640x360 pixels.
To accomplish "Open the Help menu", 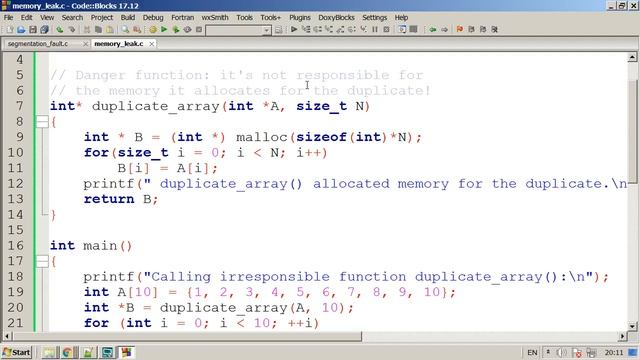I will 401,18.
